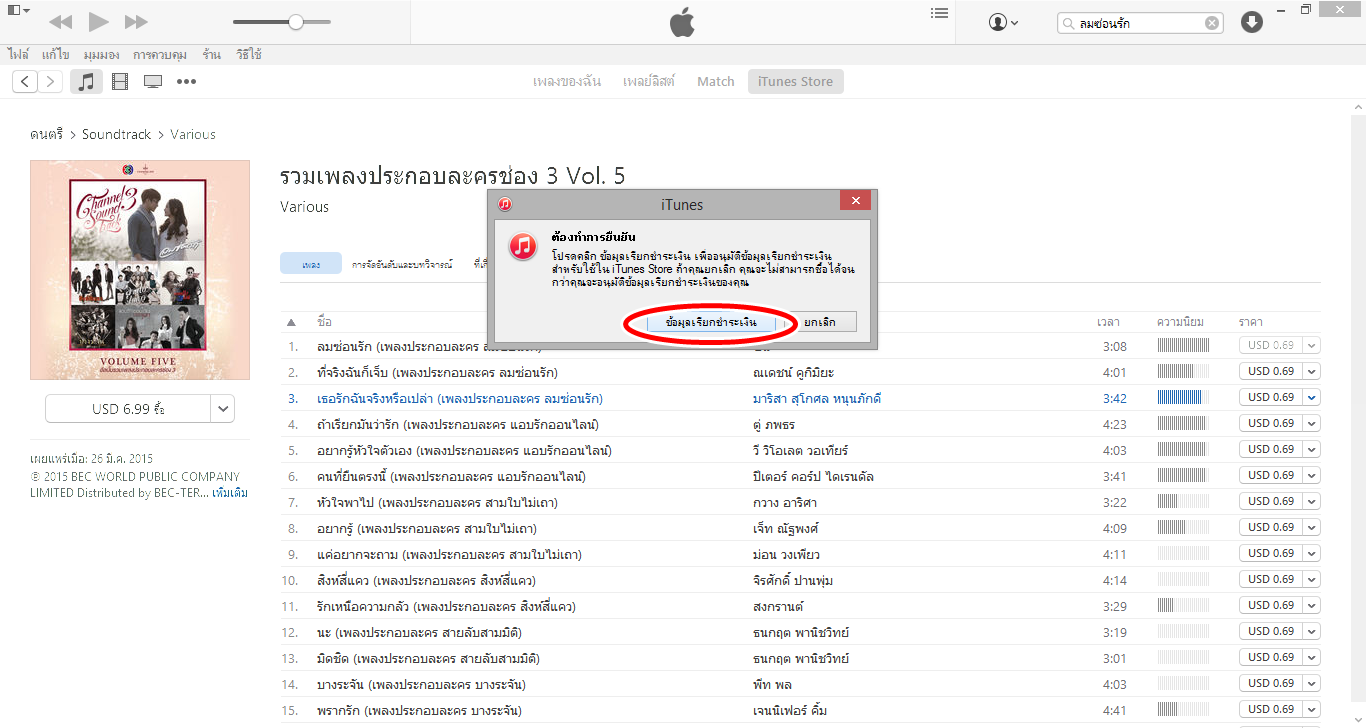Switch to the Match tab
The image size is (1366, 728).
pos(716,82)
